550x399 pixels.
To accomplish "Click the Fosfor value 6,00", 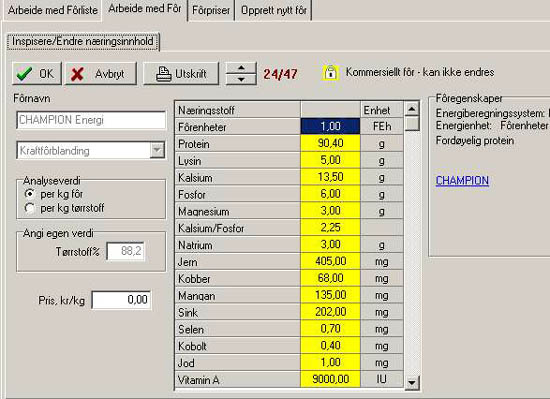I will click(x=330, y=194).
